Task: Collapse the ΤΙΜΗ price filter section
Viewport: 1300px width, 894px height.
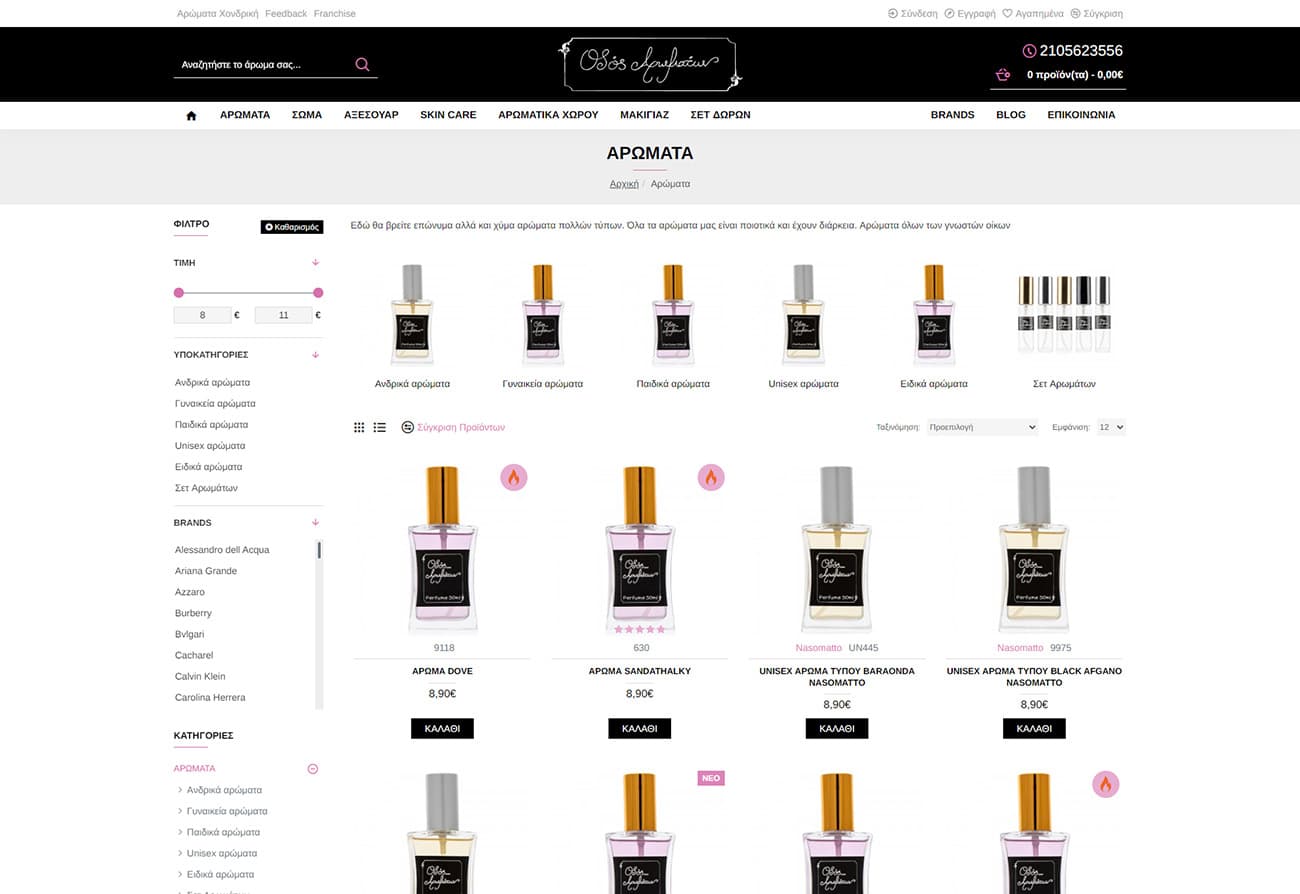Action: (x=315, y=263)
